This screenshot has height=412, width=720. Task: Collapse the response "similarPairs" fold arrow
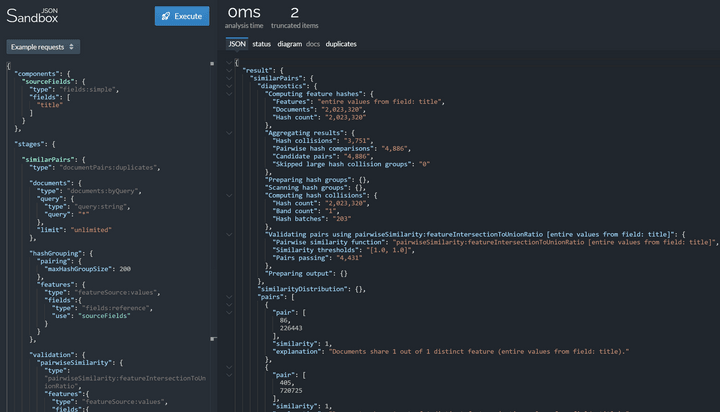pos(229,78)
